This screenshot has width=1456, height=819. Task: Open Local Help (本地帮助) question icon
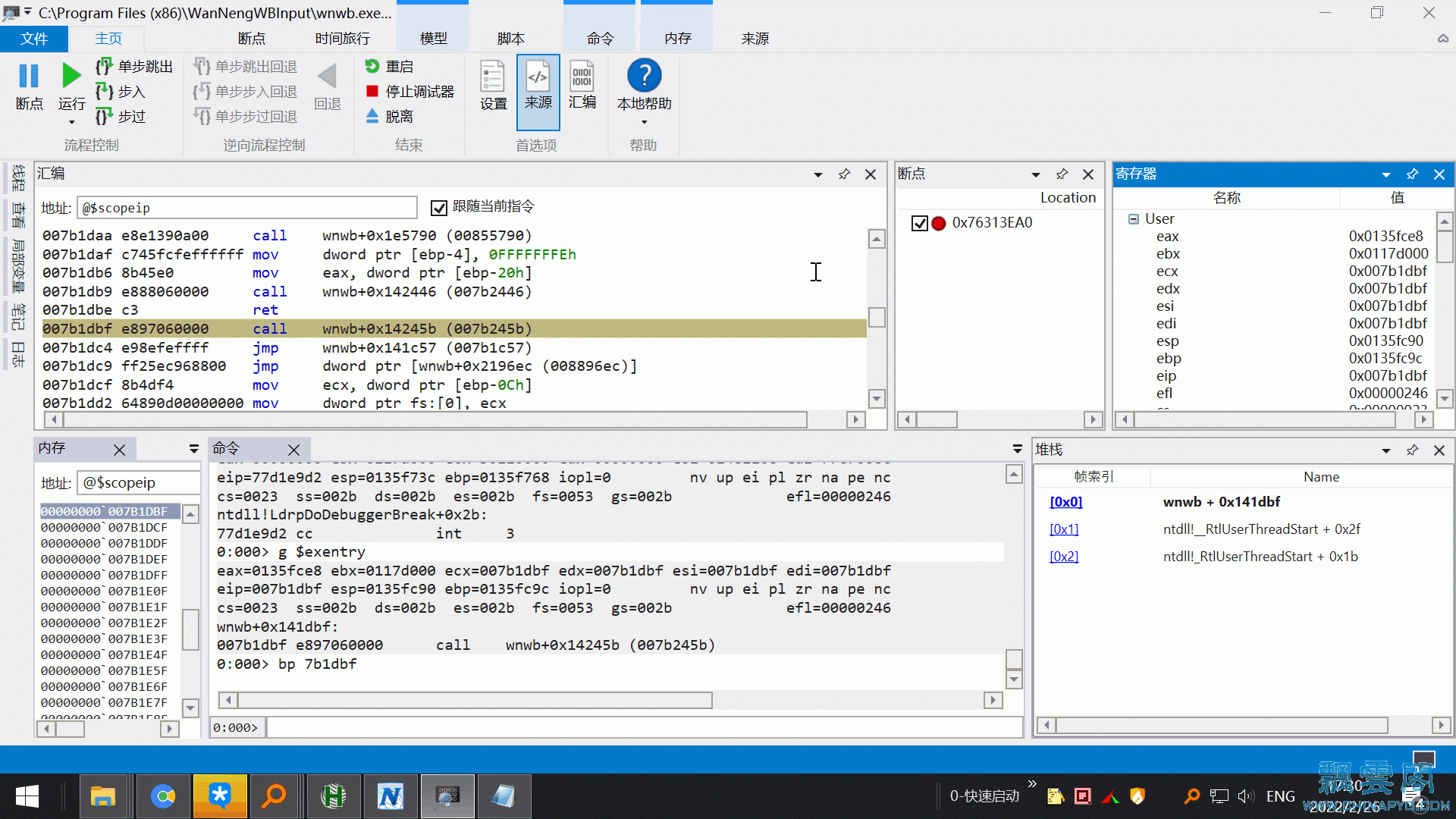point(644,76)
